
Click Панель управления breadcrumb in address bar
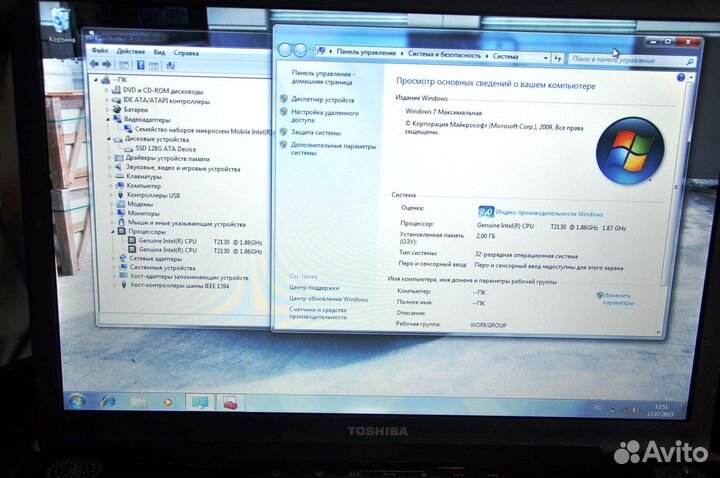(x=366, y=52)
